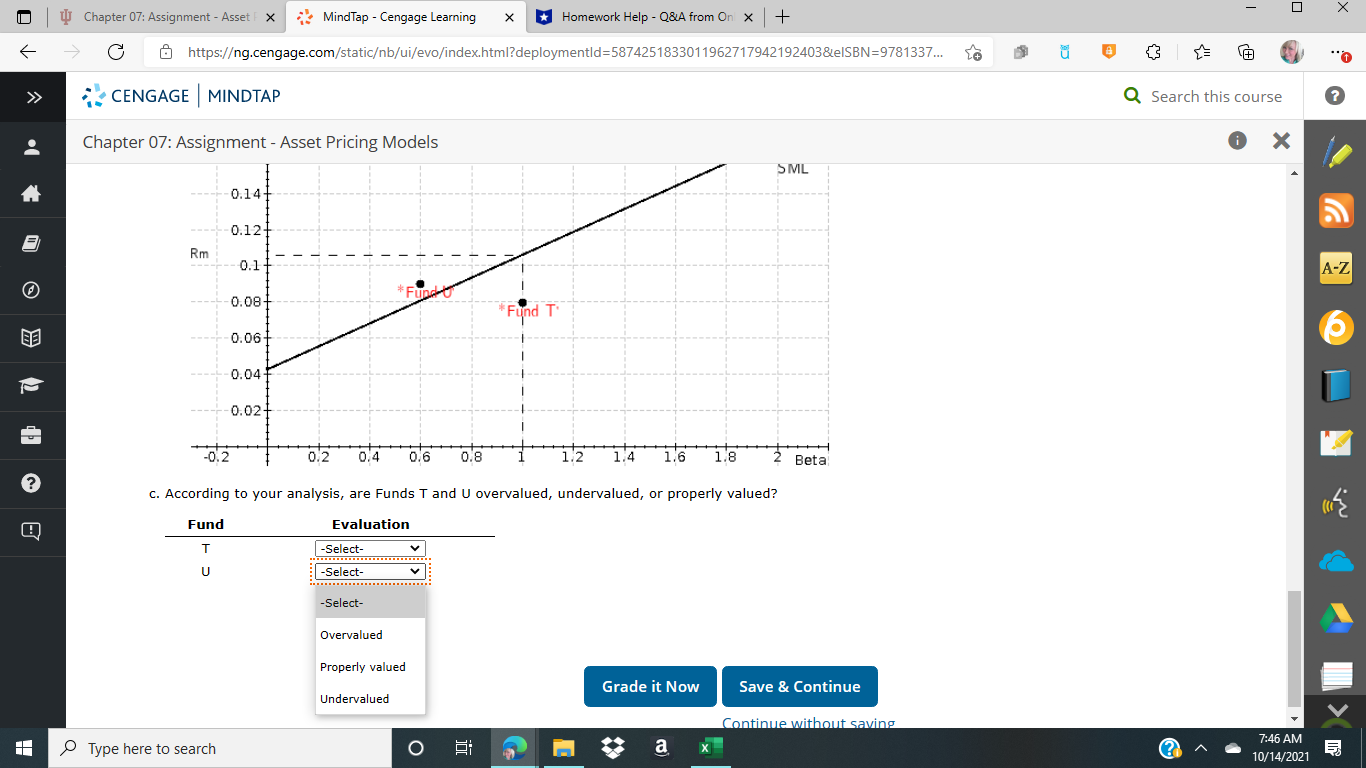Click the page scrollbar down arrow
This screenshot has width=1366, height=768.
click(x=1295, y=719)
